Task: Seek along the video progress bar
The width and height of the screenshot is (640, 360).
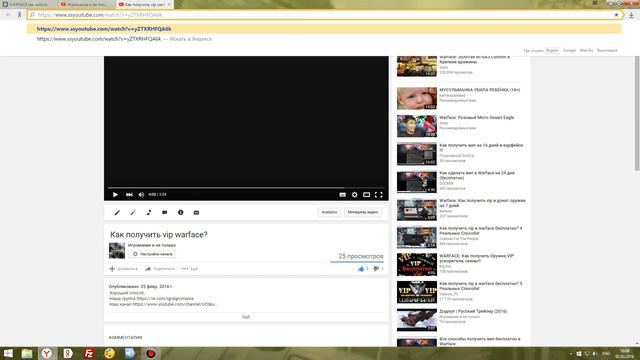Action: (x=246, y=188)
